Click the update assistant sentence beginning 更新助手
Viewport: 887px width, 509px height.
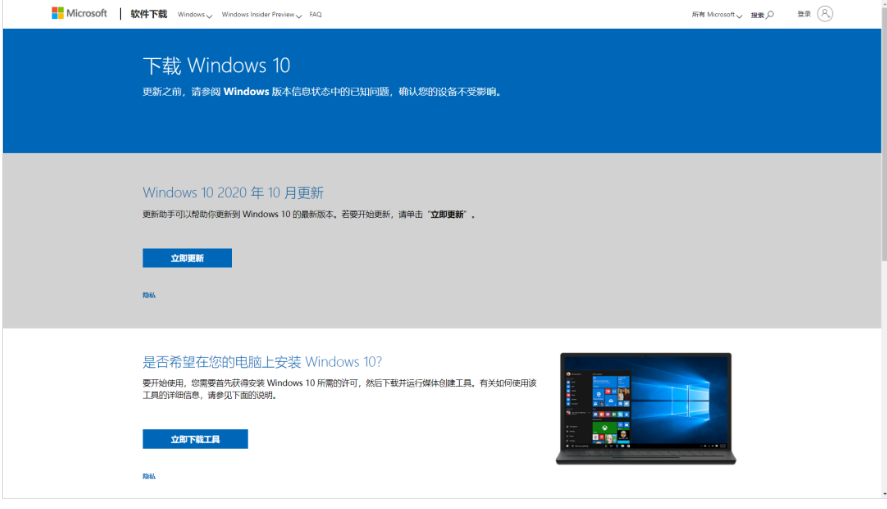pos(308,214)
